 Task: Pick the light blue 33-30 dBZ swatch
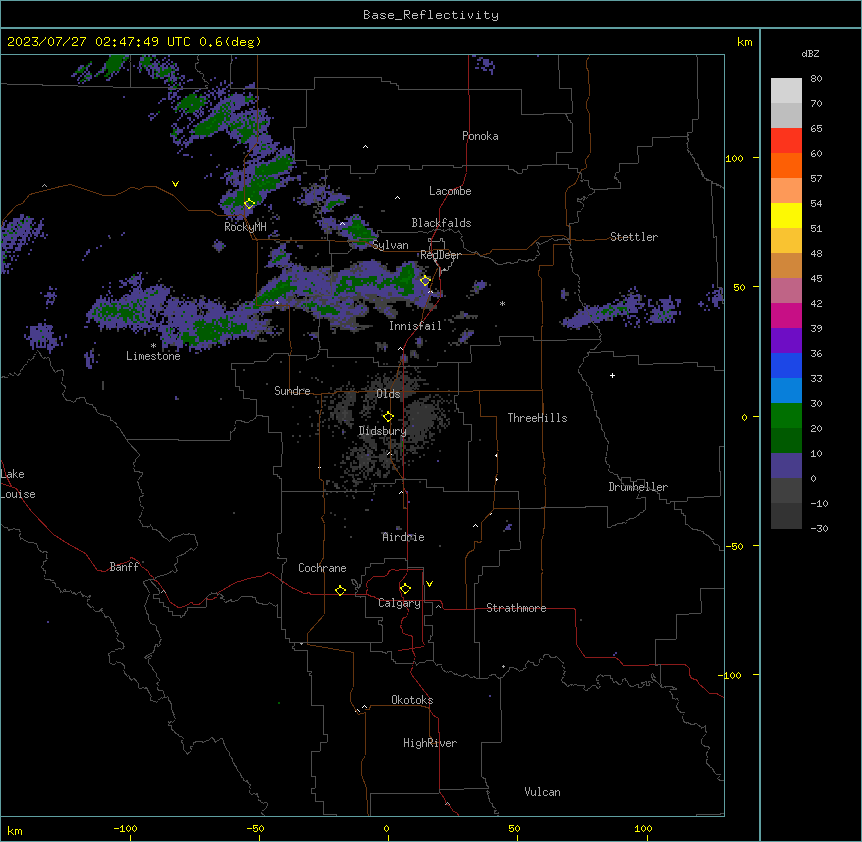click(786, 391)
